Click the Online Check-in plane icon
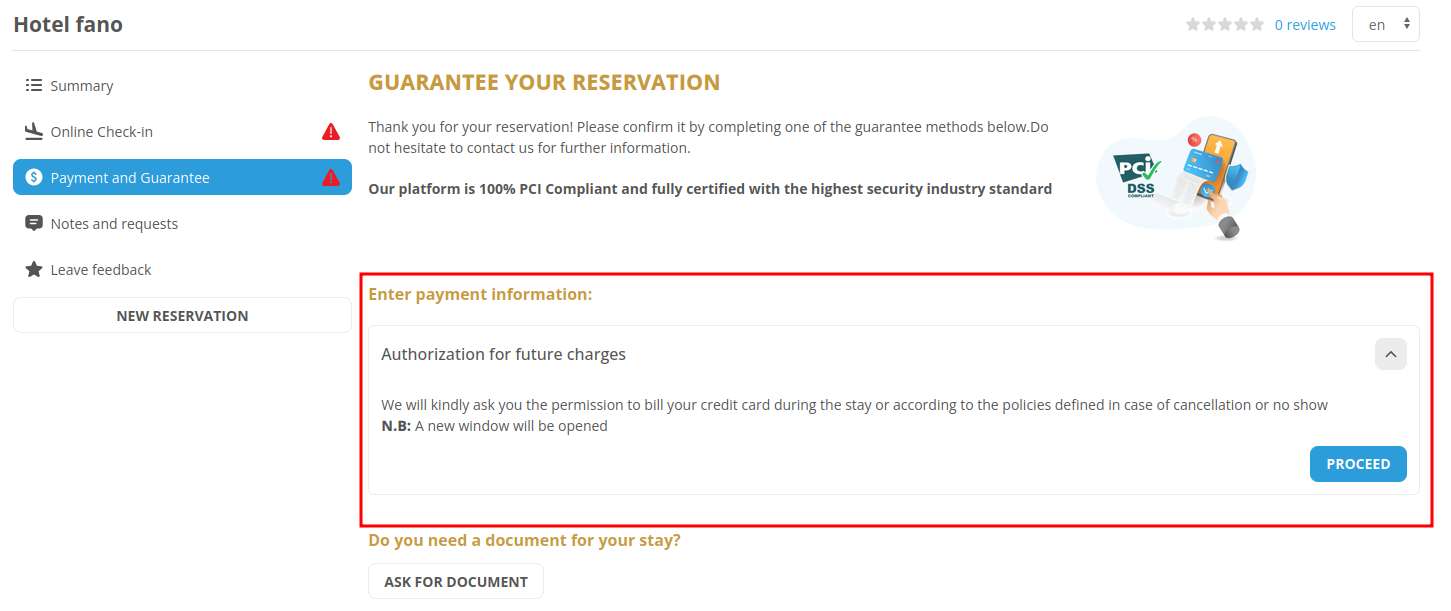Image resolution: width=1451 pixels, height=611 pixels. point(34,131)
